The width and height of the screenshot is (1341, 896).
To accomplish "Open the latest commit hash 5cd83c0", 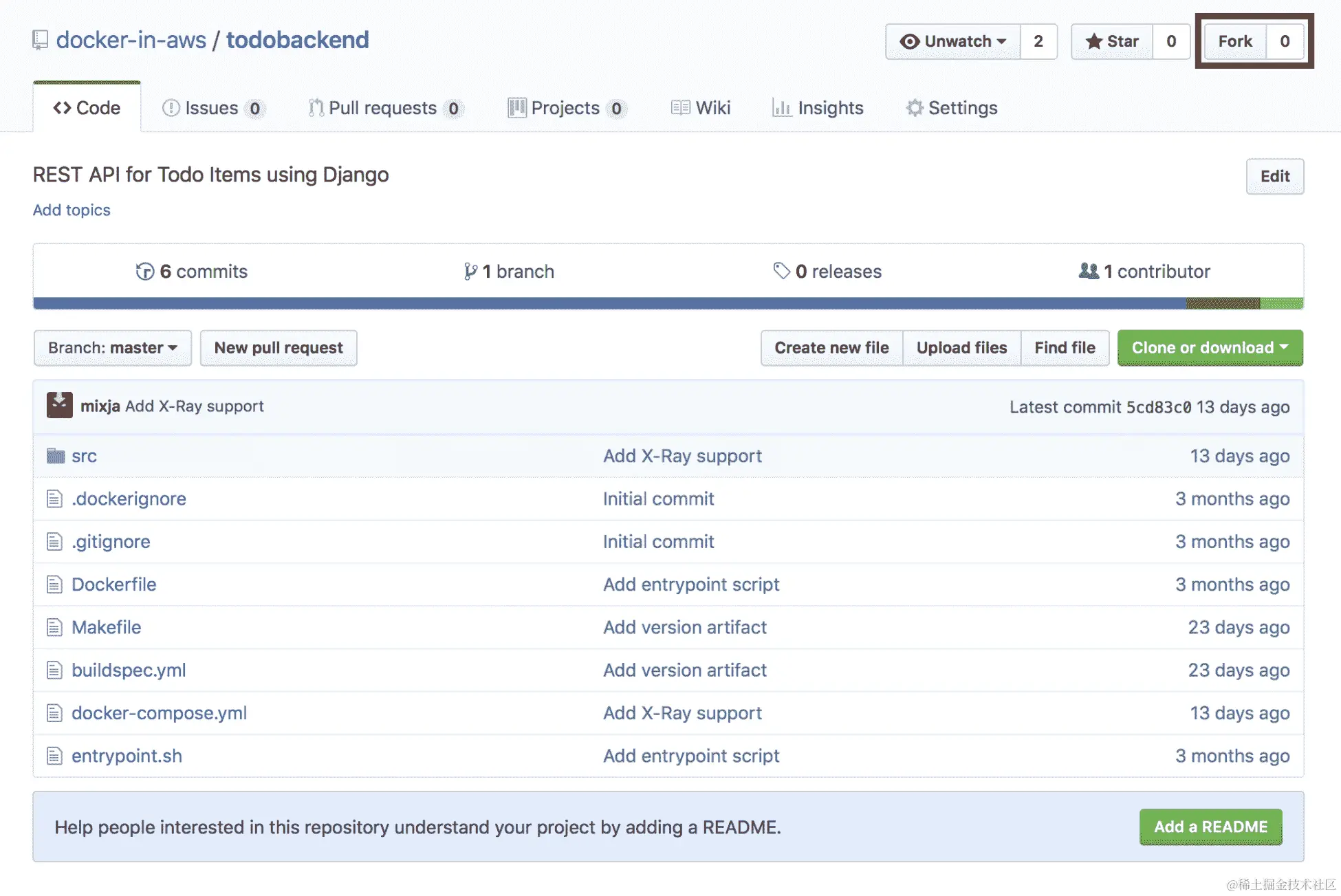I will pos(1159,407).
